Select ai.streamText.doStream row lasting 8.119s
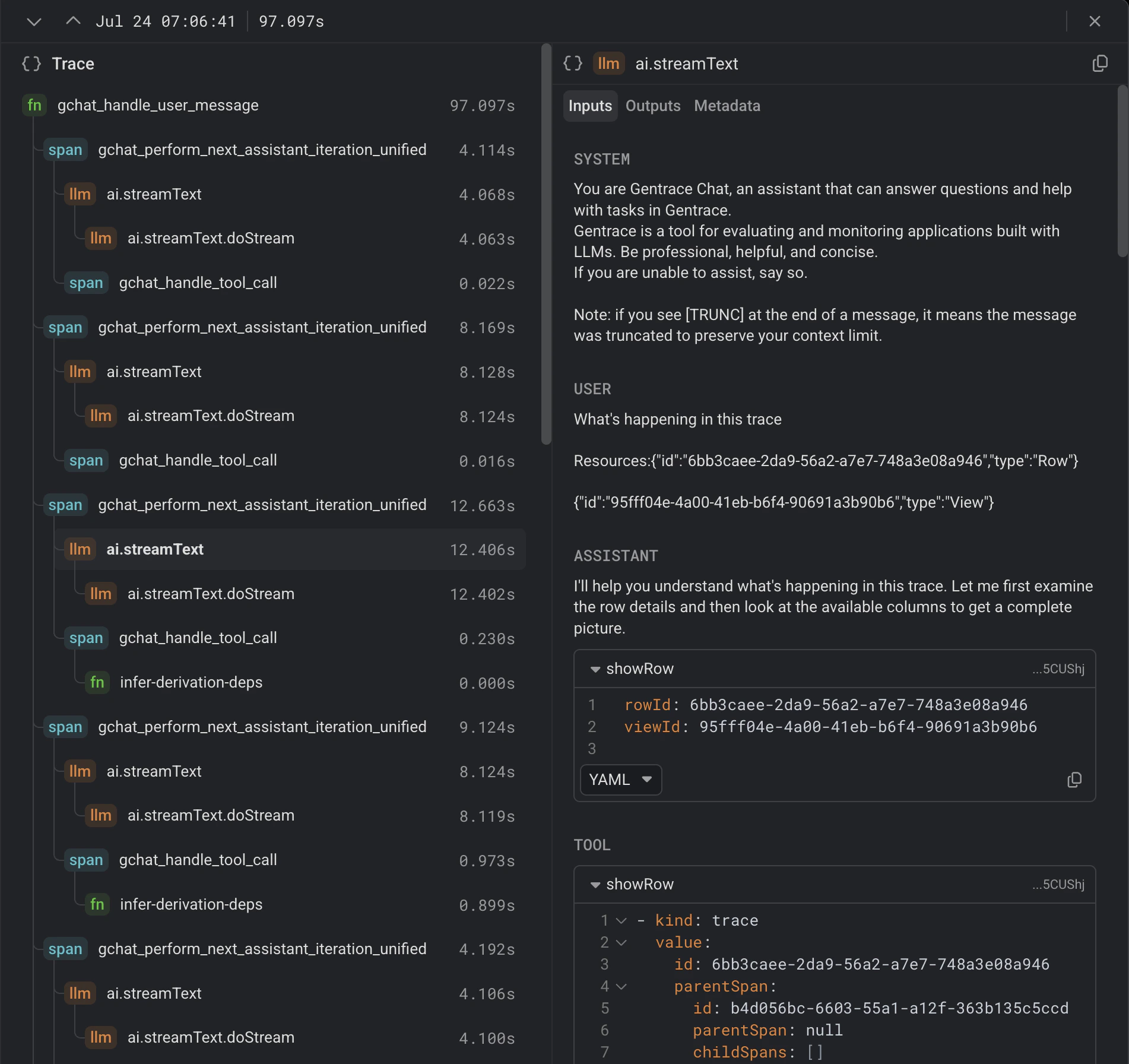Viewport: 1129px width, 1064px height. click(301, 815)
